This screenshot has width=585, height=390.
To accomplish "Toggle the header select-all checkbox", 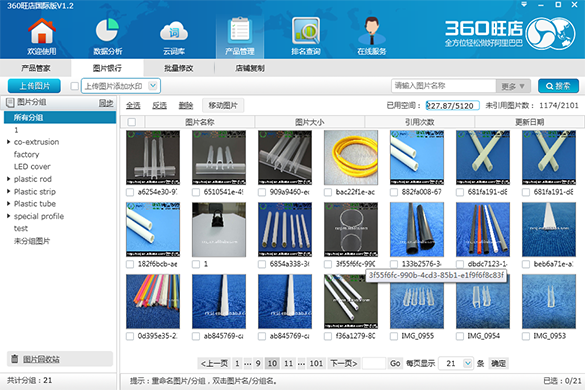I will point(131,122).
